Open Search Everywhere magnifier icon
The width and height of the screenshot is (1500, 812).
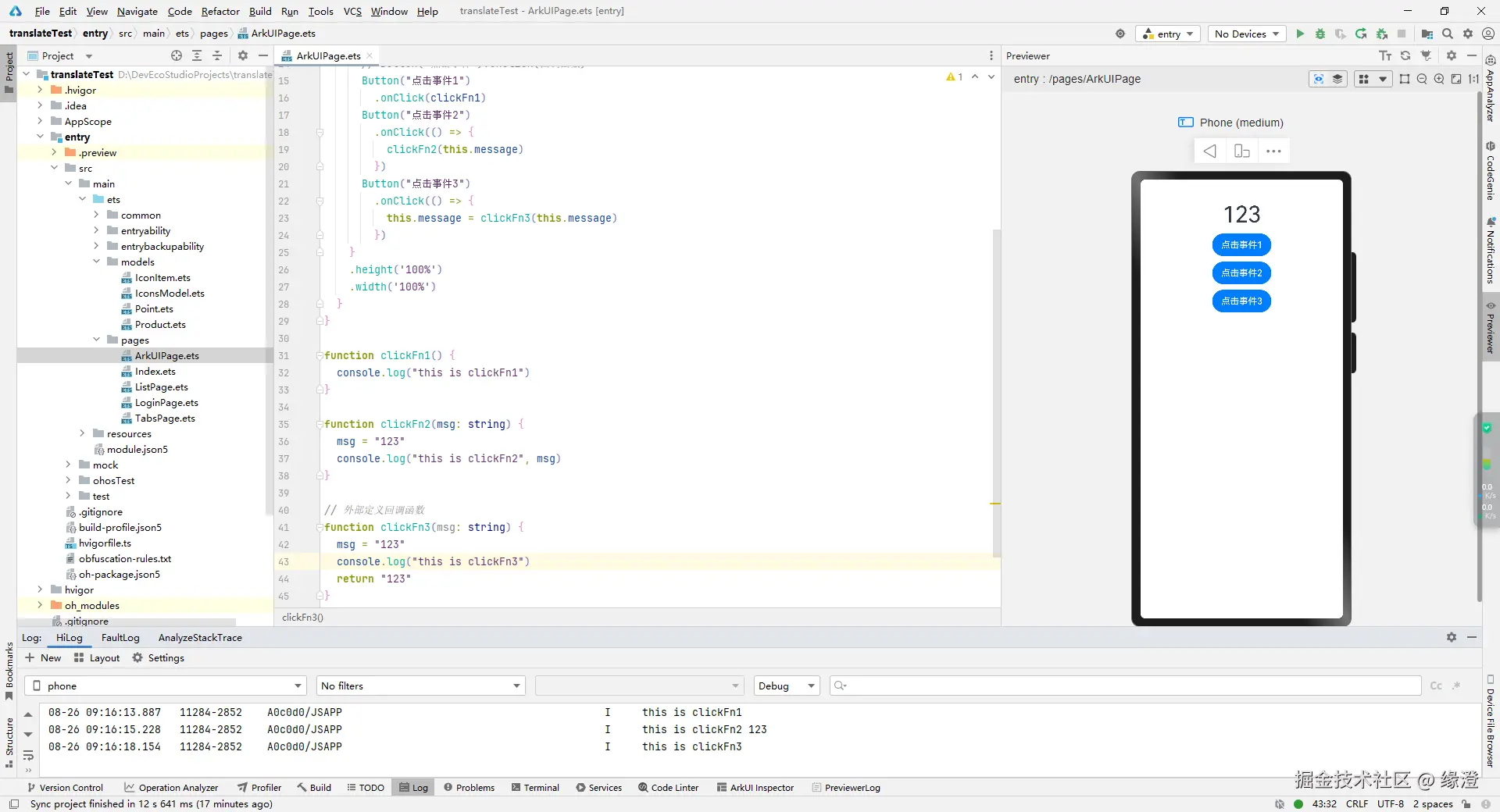click(1448, 34)
